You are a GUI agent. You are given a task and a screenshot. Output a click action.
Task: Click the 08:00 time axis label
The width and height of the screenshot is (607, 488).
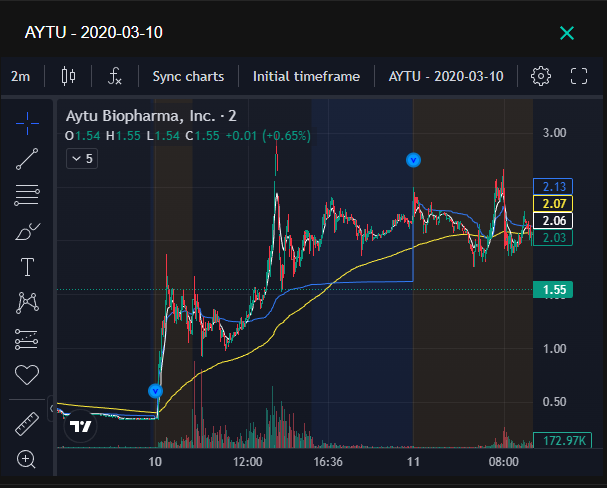pos(504,462)
